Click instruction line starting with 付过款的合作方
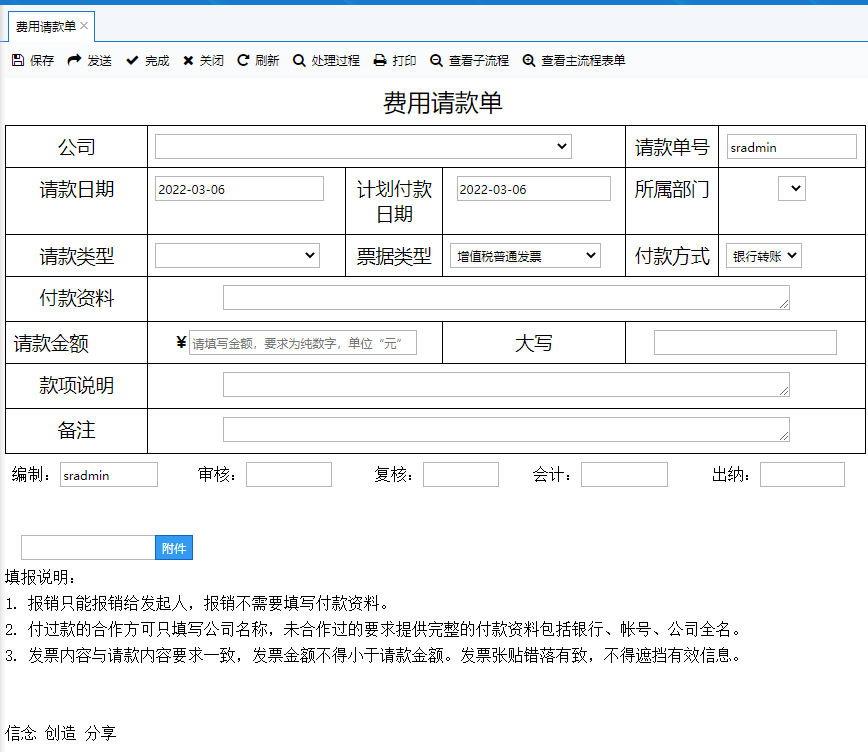 374,629
